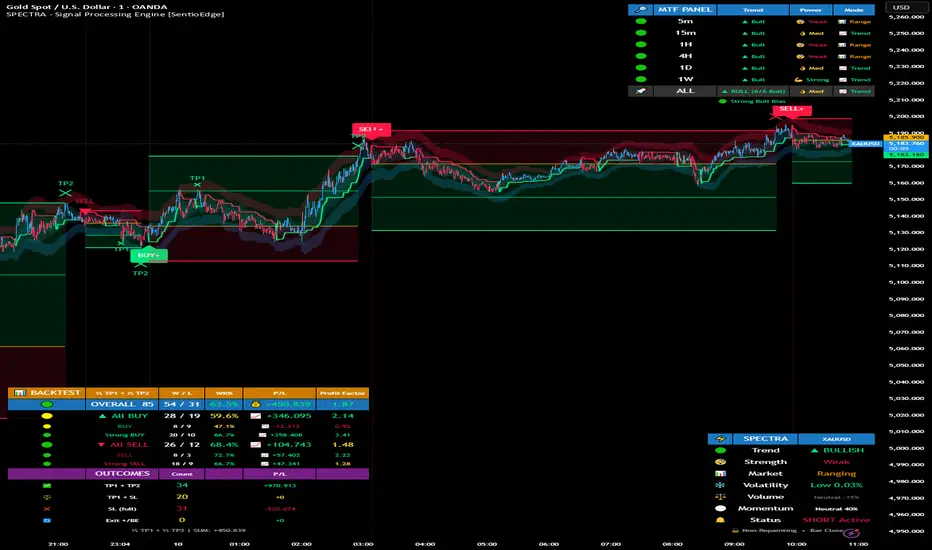The width and height of the screenshot is (932, 550).
Task: Click the green checkmark icon beside TP1 + TP2
Action: click(47, 486)
